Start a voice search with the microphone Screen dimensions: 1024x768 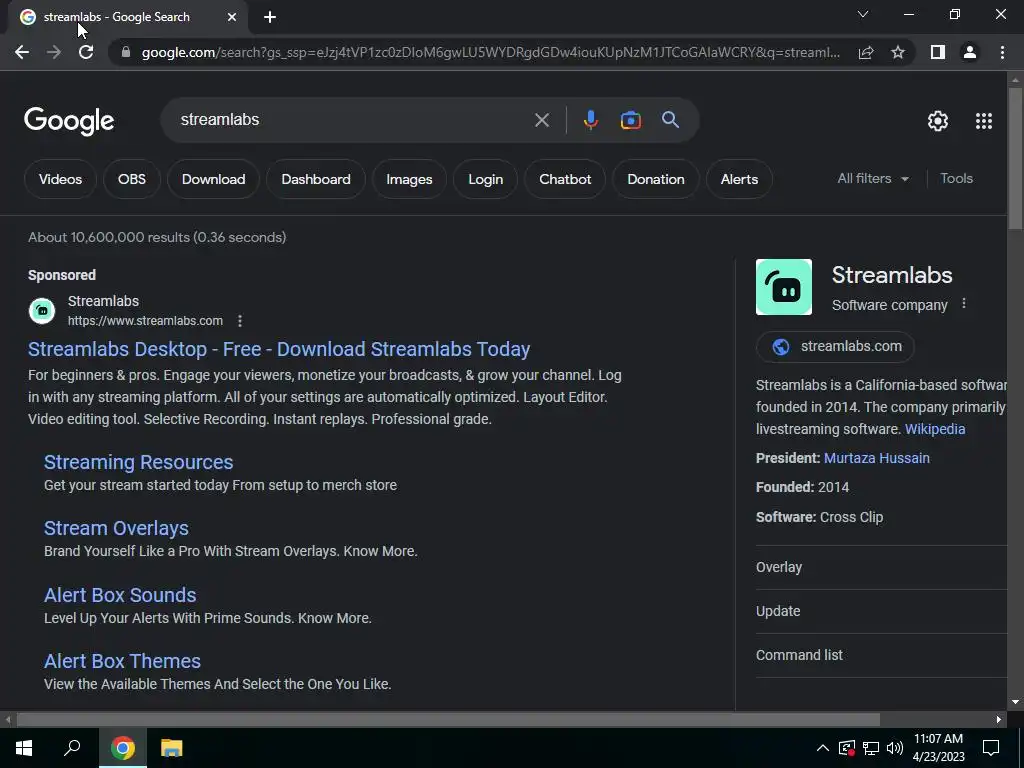pos(590,120)
